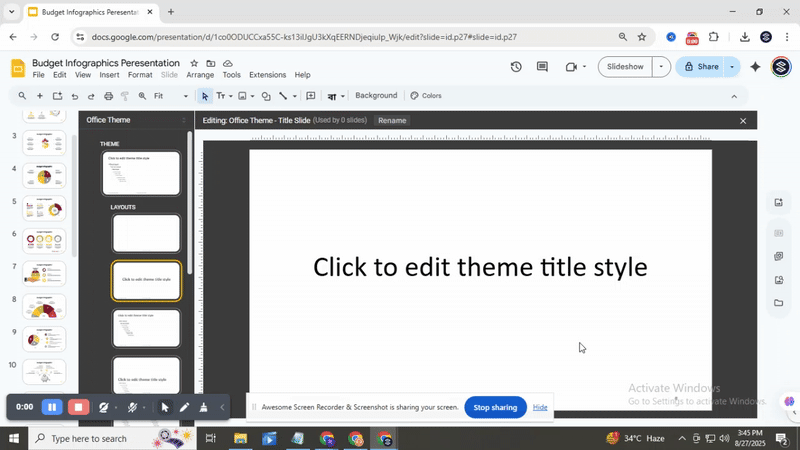
Task: Pause the screen recording
Action: [x=52, y=407]
